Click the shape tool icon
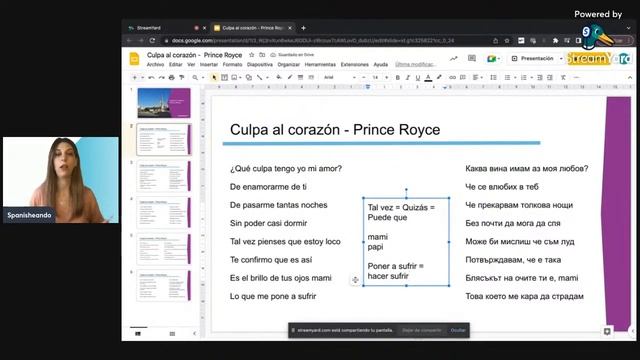This screenshot has height=360, width=640. tap(249, 78)
